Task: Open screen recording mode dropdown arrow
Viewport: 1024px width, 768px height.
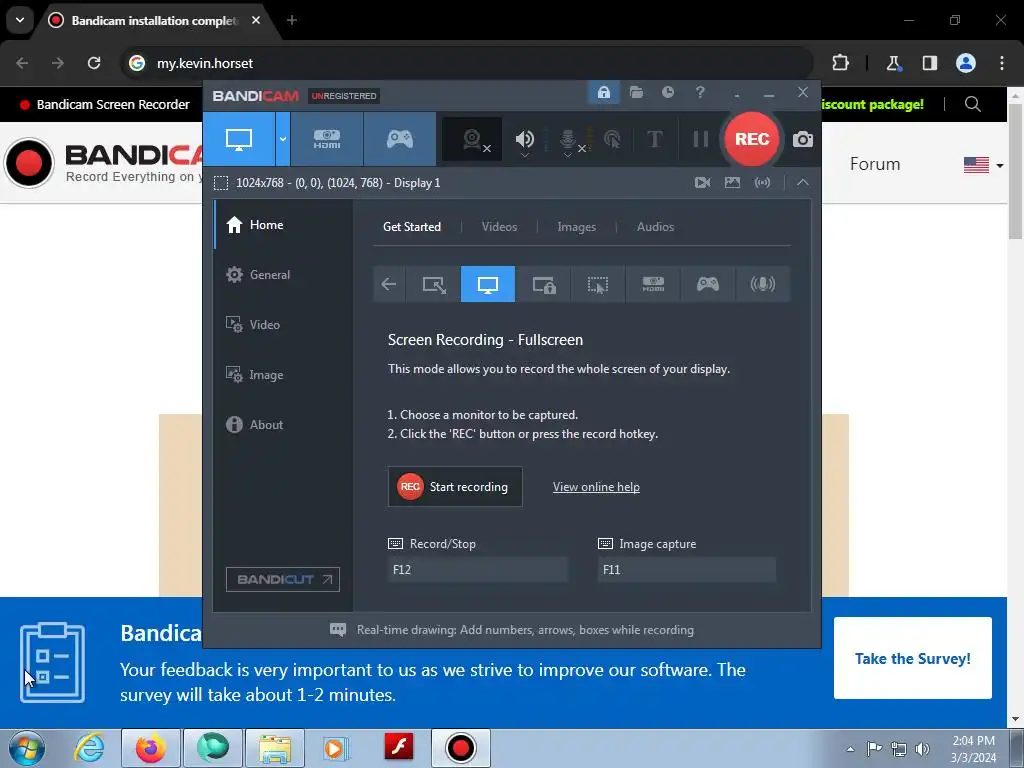Action: 283,139
